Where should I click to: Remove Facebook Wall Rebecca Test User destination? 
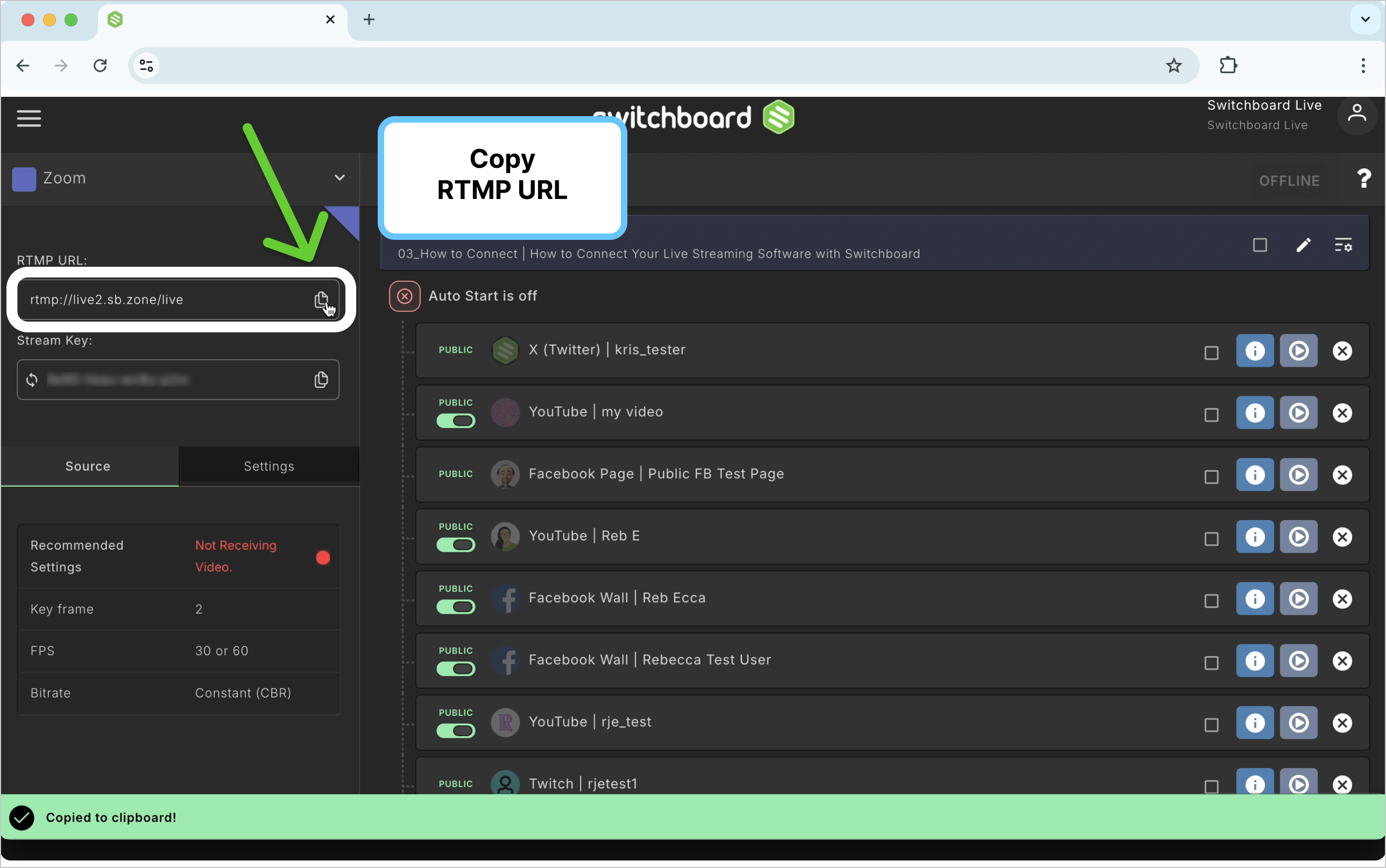(x=1342, y=661)
